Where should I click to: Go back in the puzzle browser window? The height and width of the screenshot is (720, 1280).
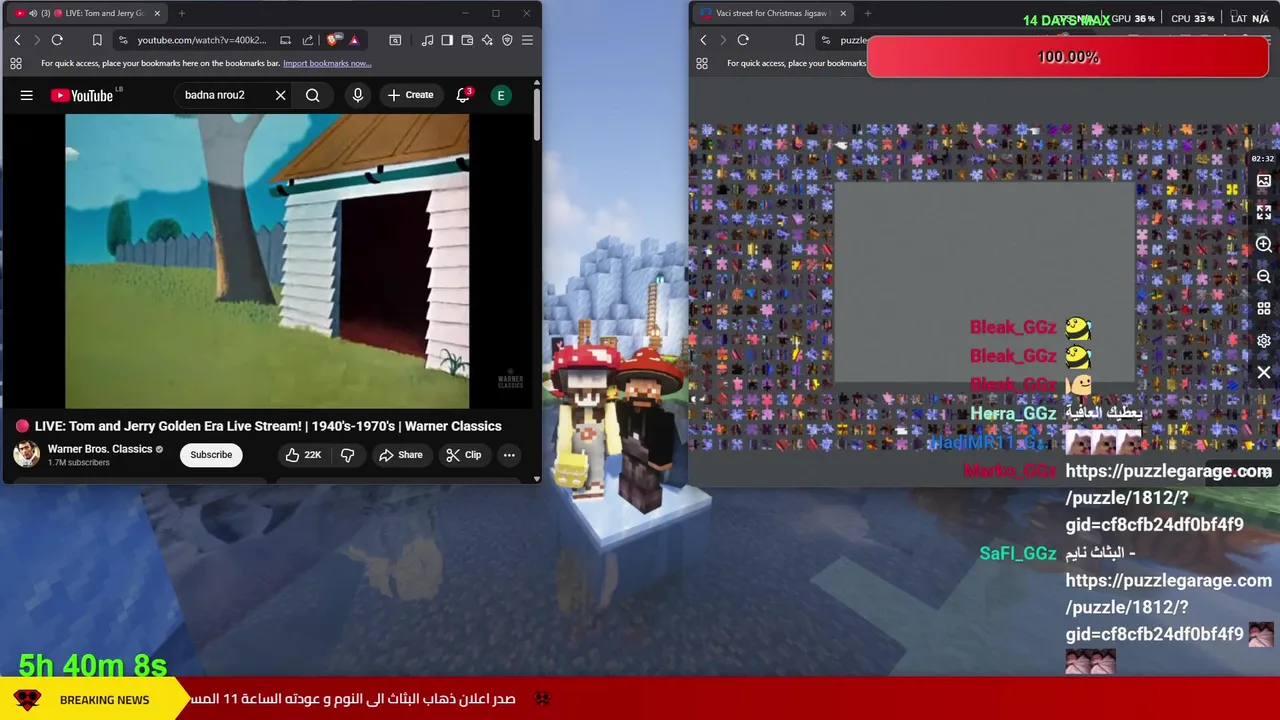(x=703, y=40)
